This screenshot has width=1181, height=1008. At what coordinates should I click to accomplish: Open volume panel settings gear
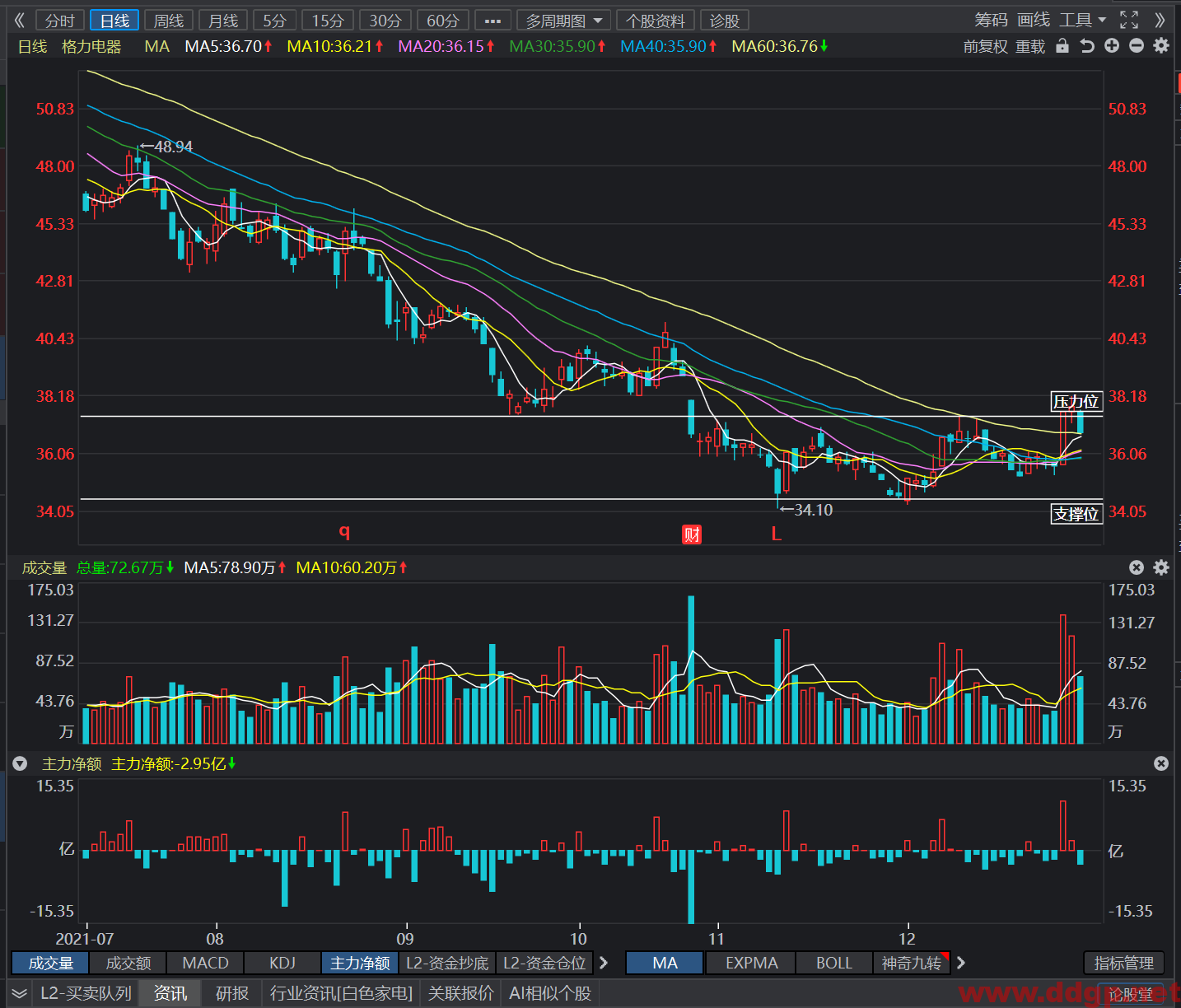(1161, 567)
